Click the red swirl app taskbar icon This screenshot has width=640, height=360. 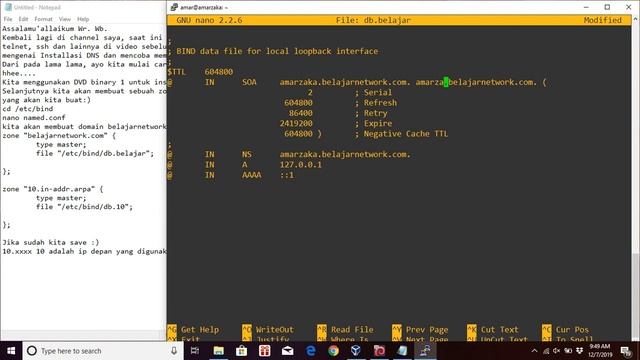click(x=379, y=351)
